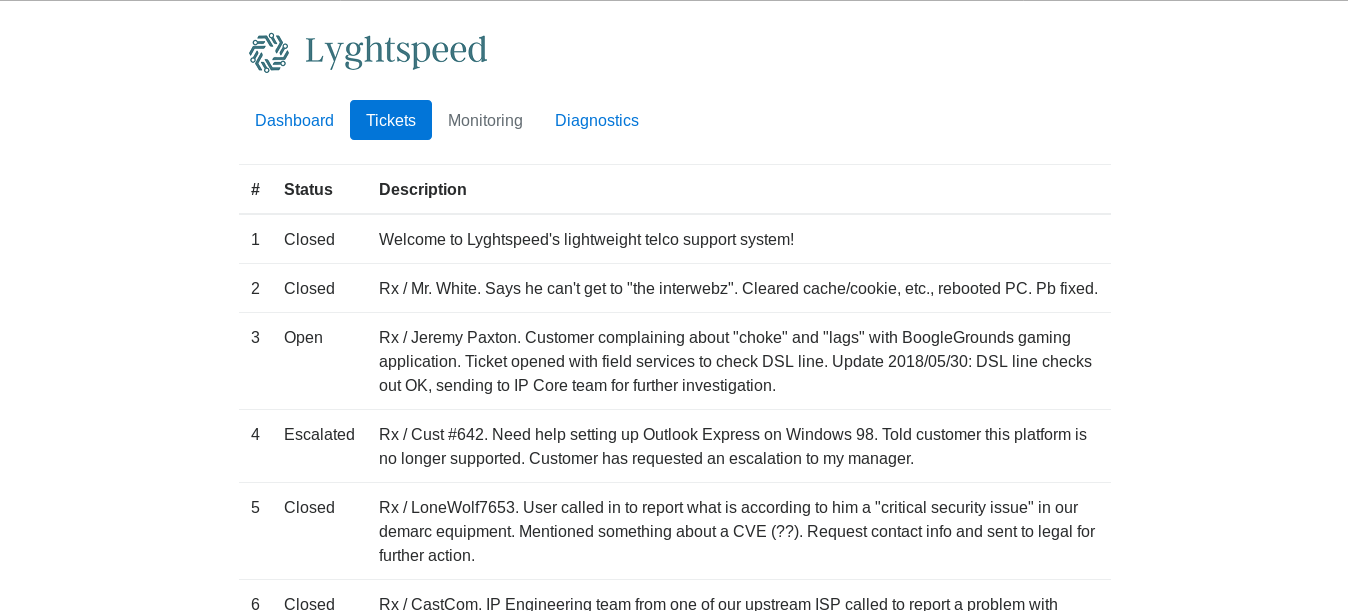1348x611 pixels.
Task: Click the Open status of ticket 3
Action: pyautogui.click(x=303, y=337)
